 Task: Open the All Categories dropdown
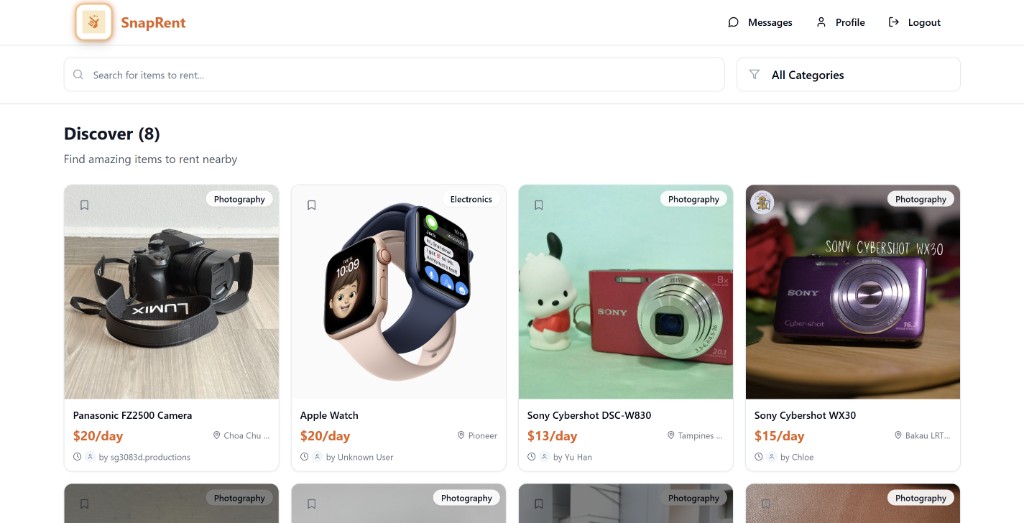point(848,75)
